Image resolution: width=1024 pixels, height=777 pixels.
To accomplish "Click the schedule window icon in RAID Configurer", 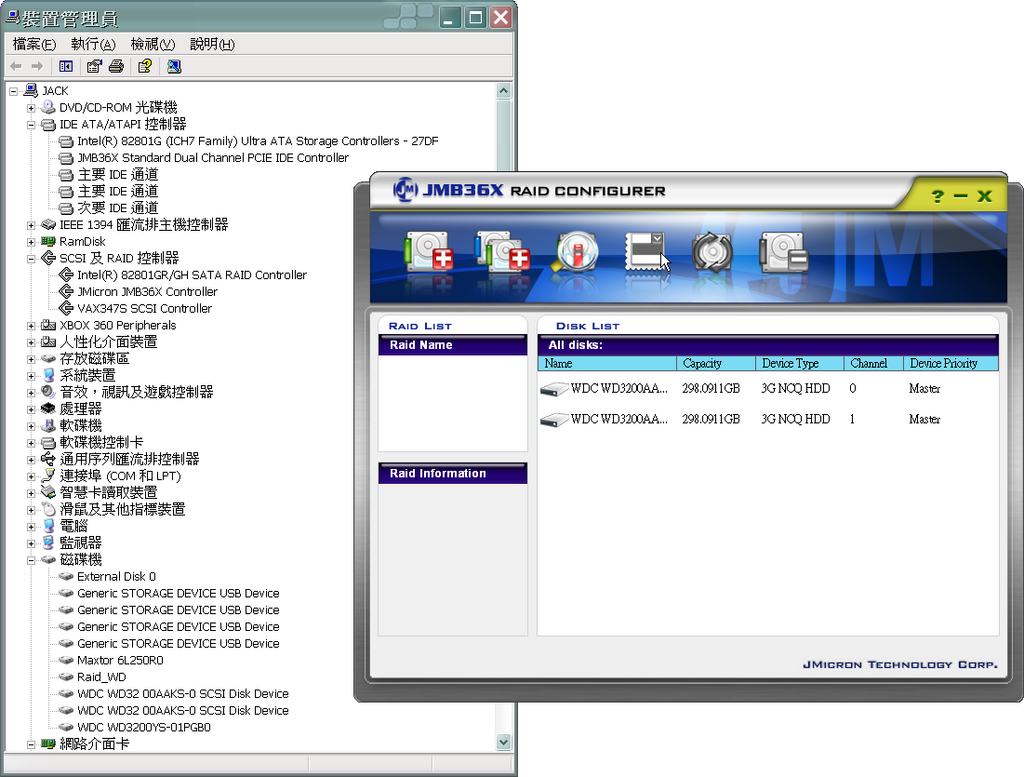I will coord(645,251).
